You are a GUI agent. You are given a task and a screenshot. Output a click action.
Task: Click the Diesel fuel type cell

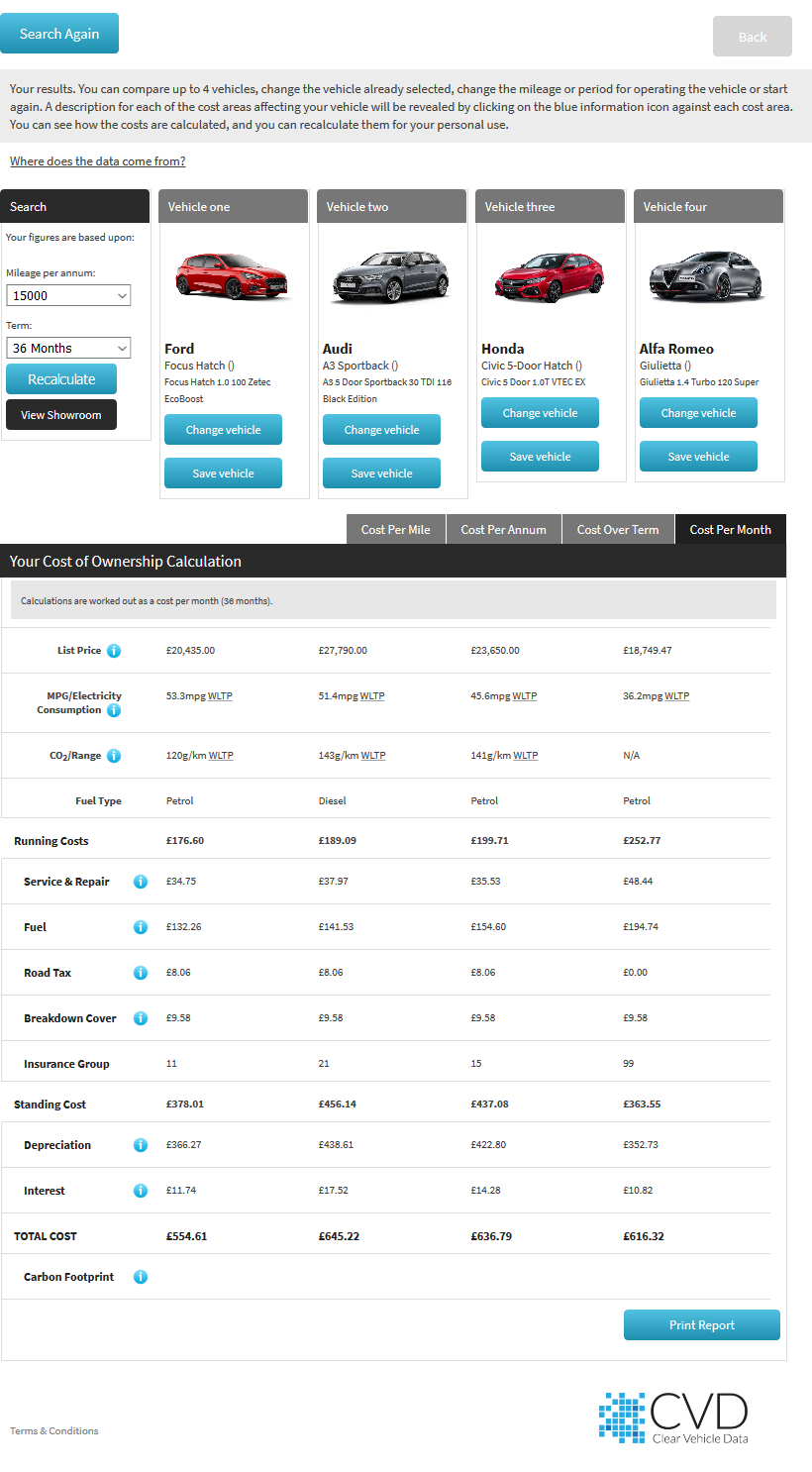coord(332,801)
